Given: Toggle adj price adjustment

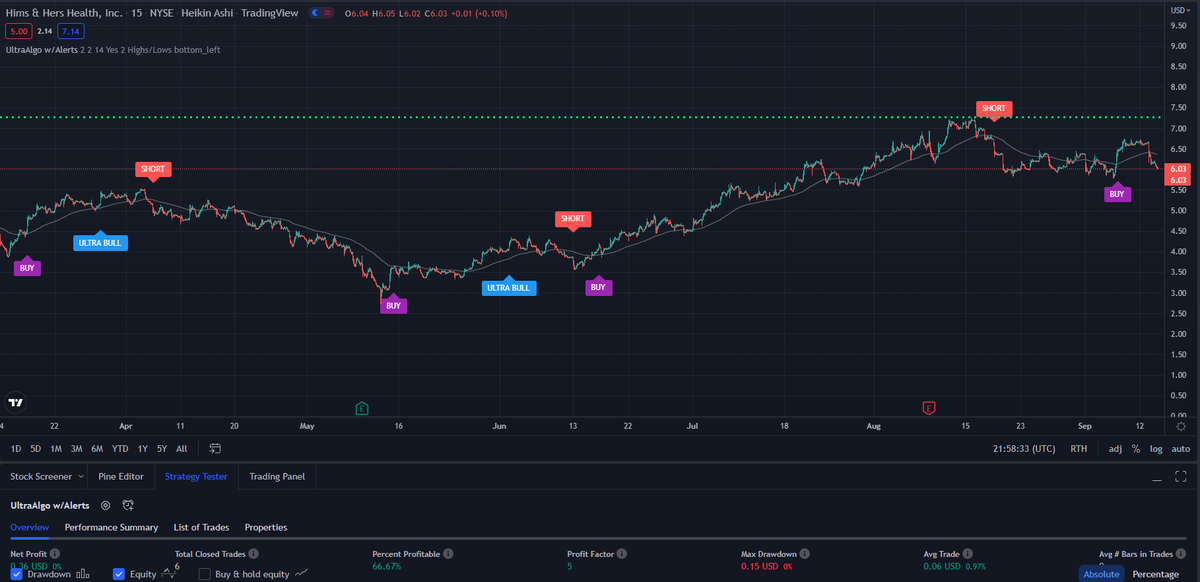Looking at the screenshot, I should pos(1115,449).
